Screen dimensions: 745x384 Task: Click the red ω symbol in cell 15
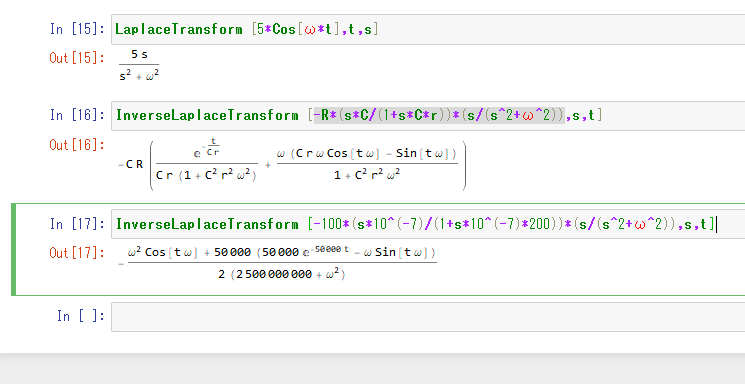[x=309, y=30]
